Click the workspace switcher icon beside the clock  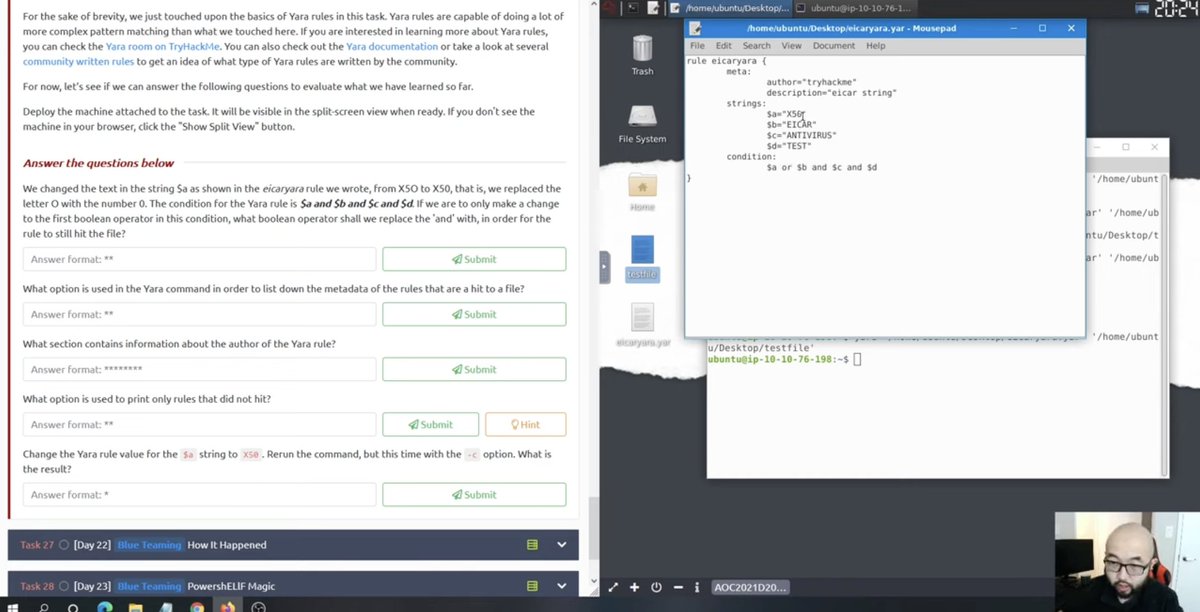[x=1144, y=8]
